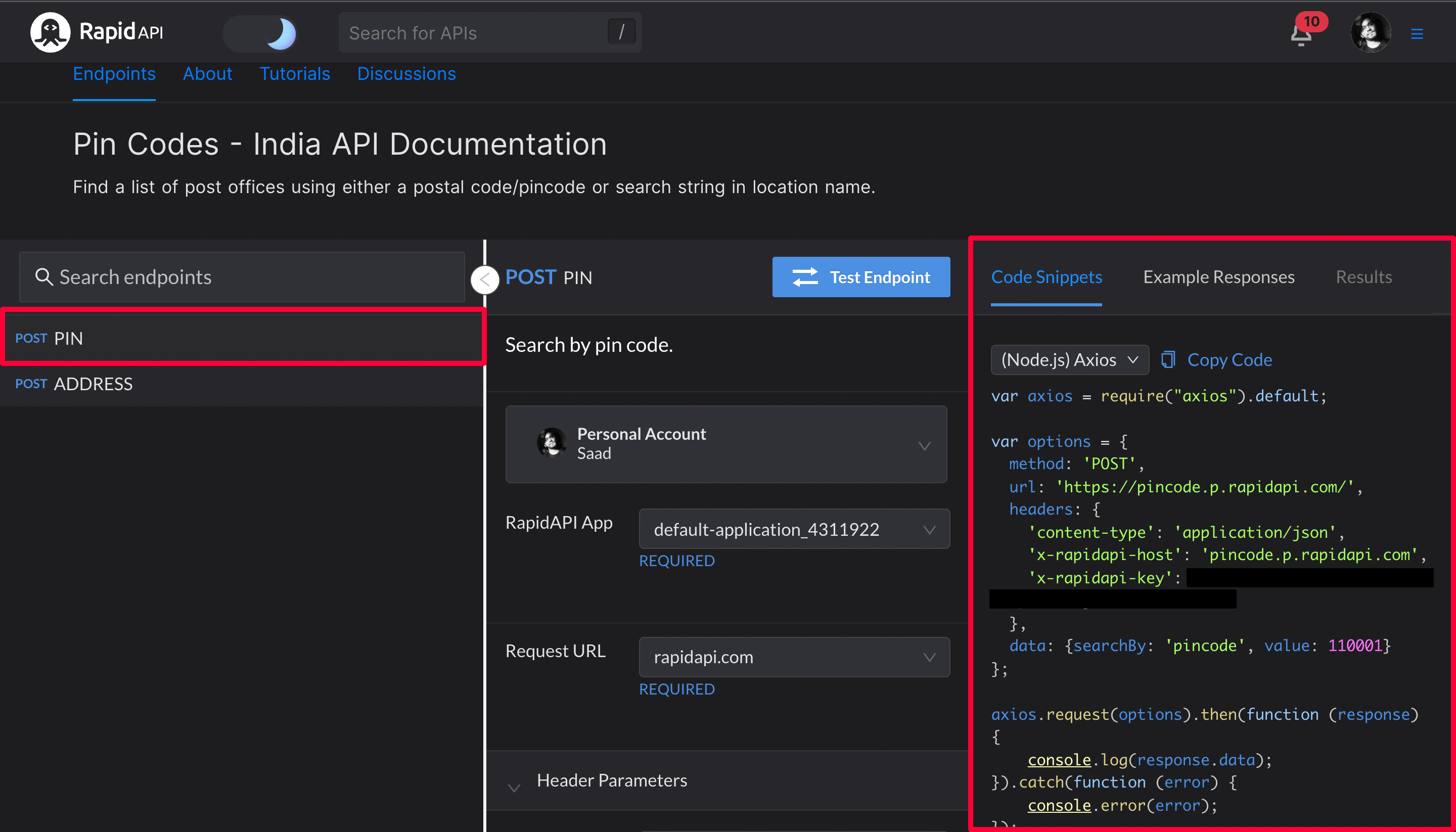Click the magnifier icon in Search endpoints

(43, 277)
